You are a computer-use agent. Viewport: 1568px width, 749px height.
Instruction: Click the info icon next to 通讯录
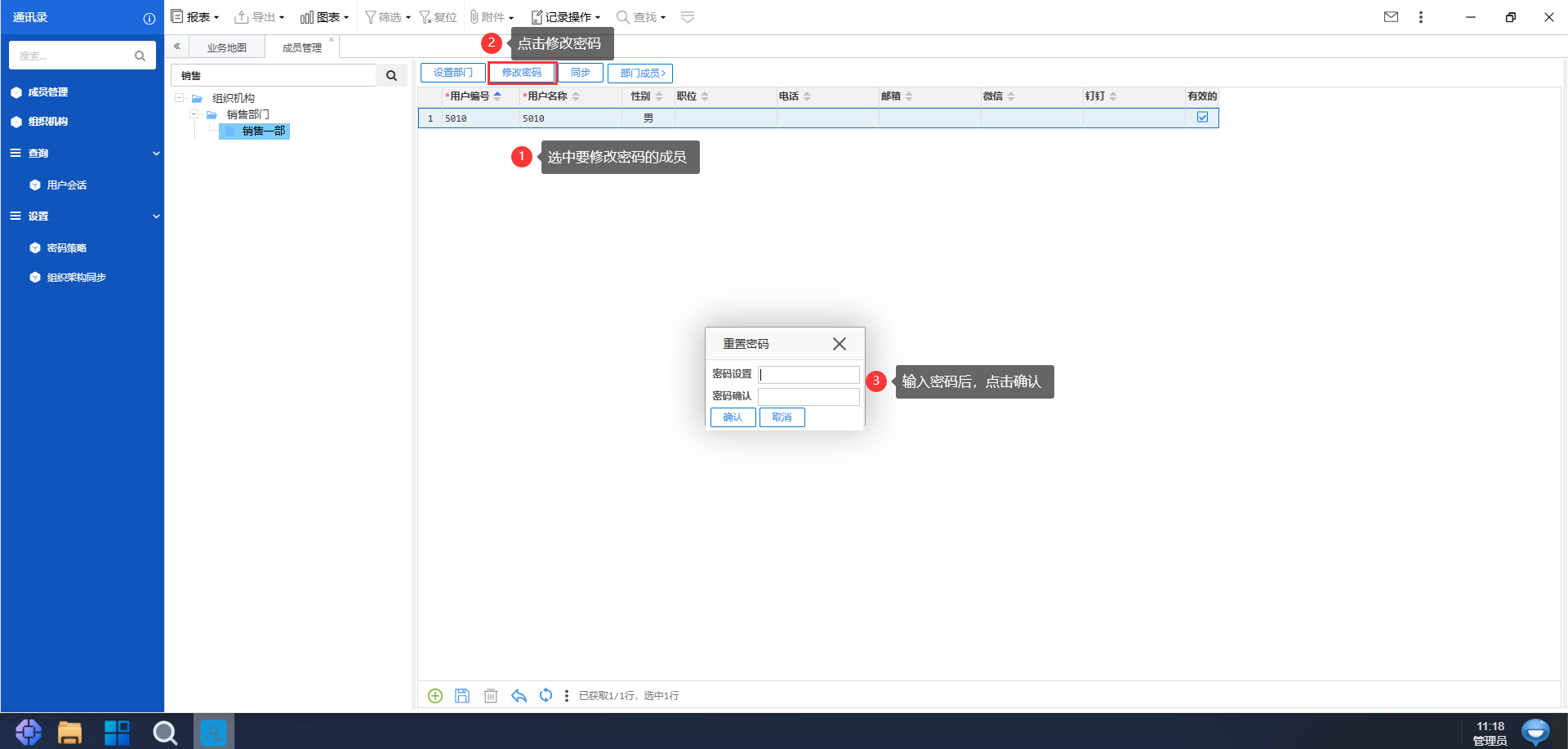click(149, 18)
